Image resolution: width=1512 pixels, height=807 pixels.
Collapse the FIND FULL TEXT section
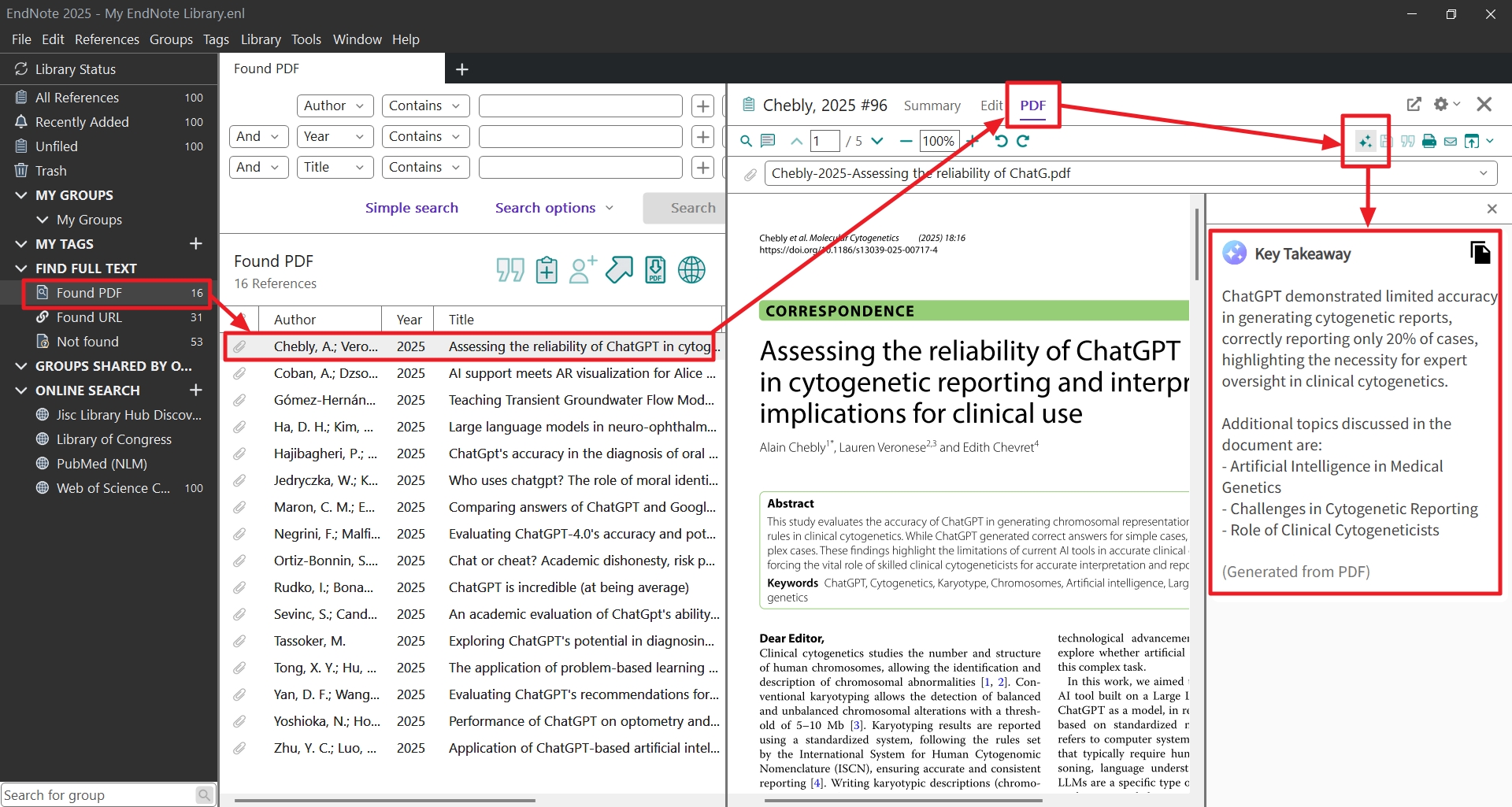coord(21,268)
